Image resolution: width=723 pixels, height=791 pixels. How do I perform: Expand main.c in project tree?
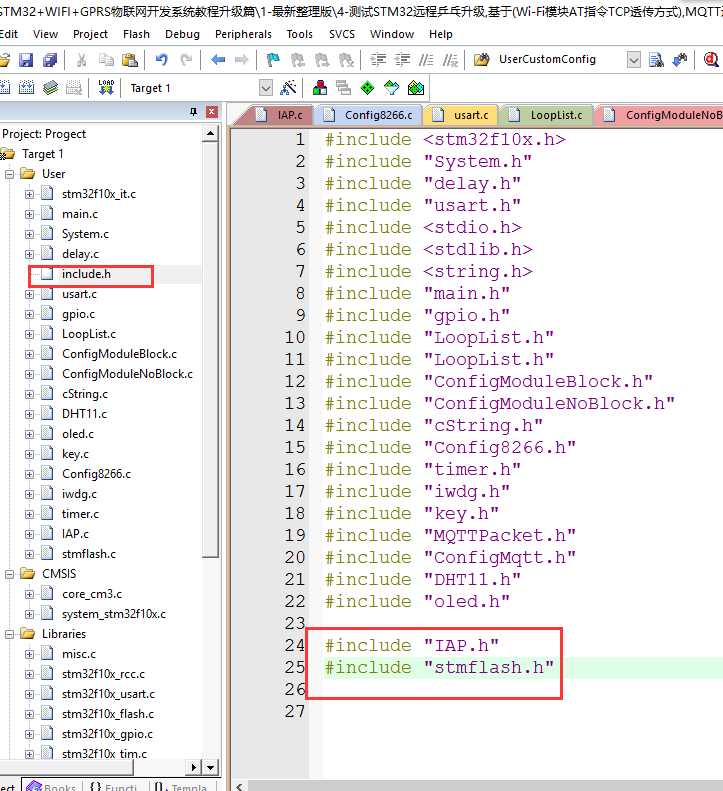pyautogui.click(x=29, y=214)
